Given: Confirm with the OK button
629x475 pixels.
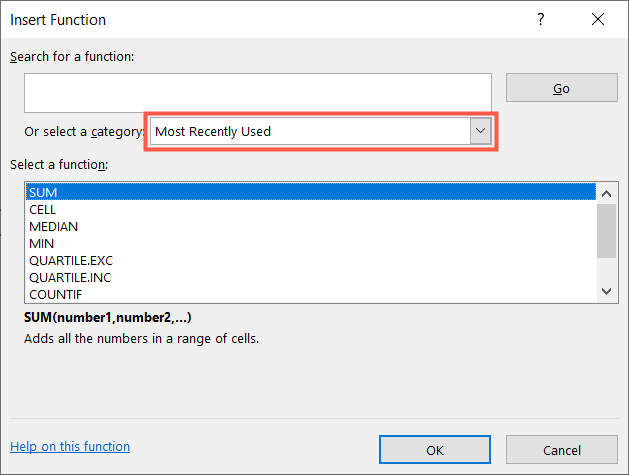Looking at the screenshot, I should point(435,450).
